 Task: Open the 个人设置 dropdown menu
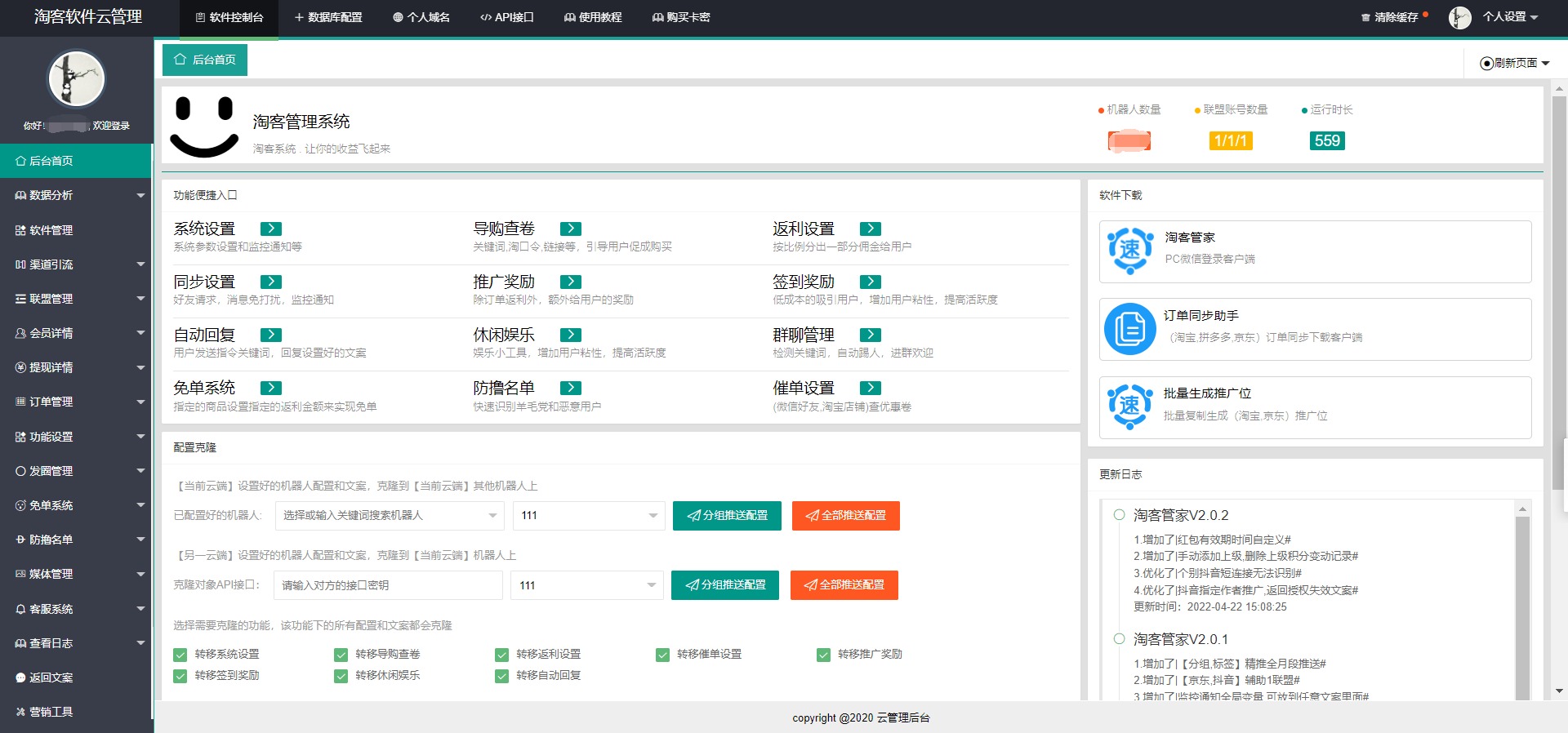(x=1509, y=17)
